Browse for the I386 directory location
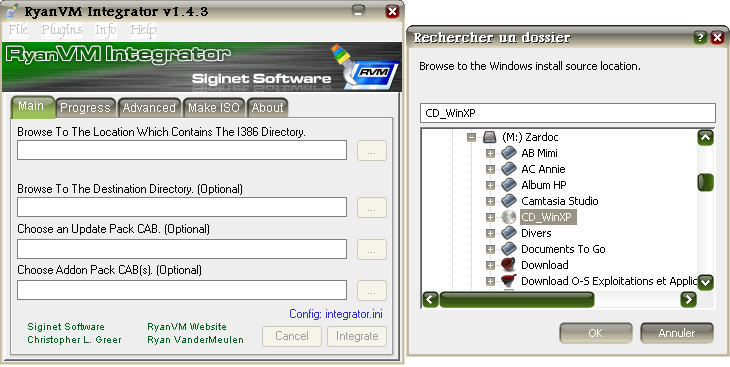The width and height of the screenshot is (730, 367). coord(372,150)
